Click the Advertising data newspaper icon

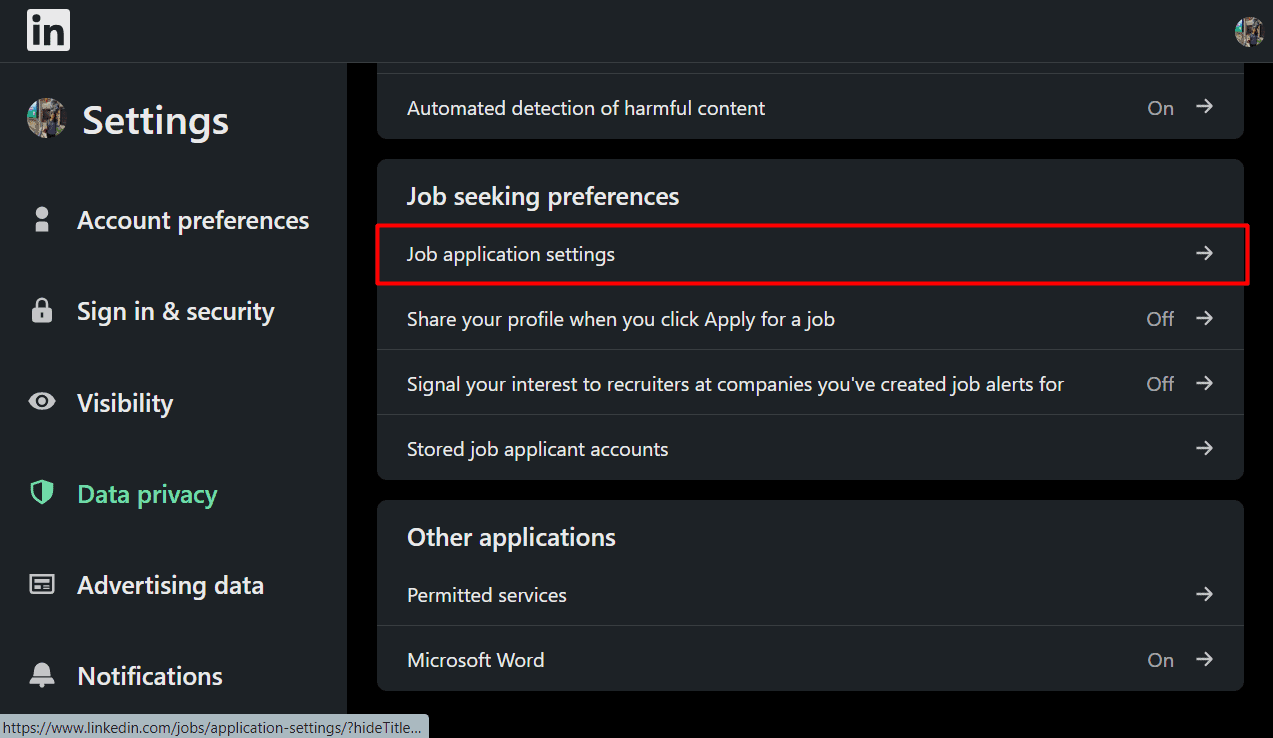[42, 585]
